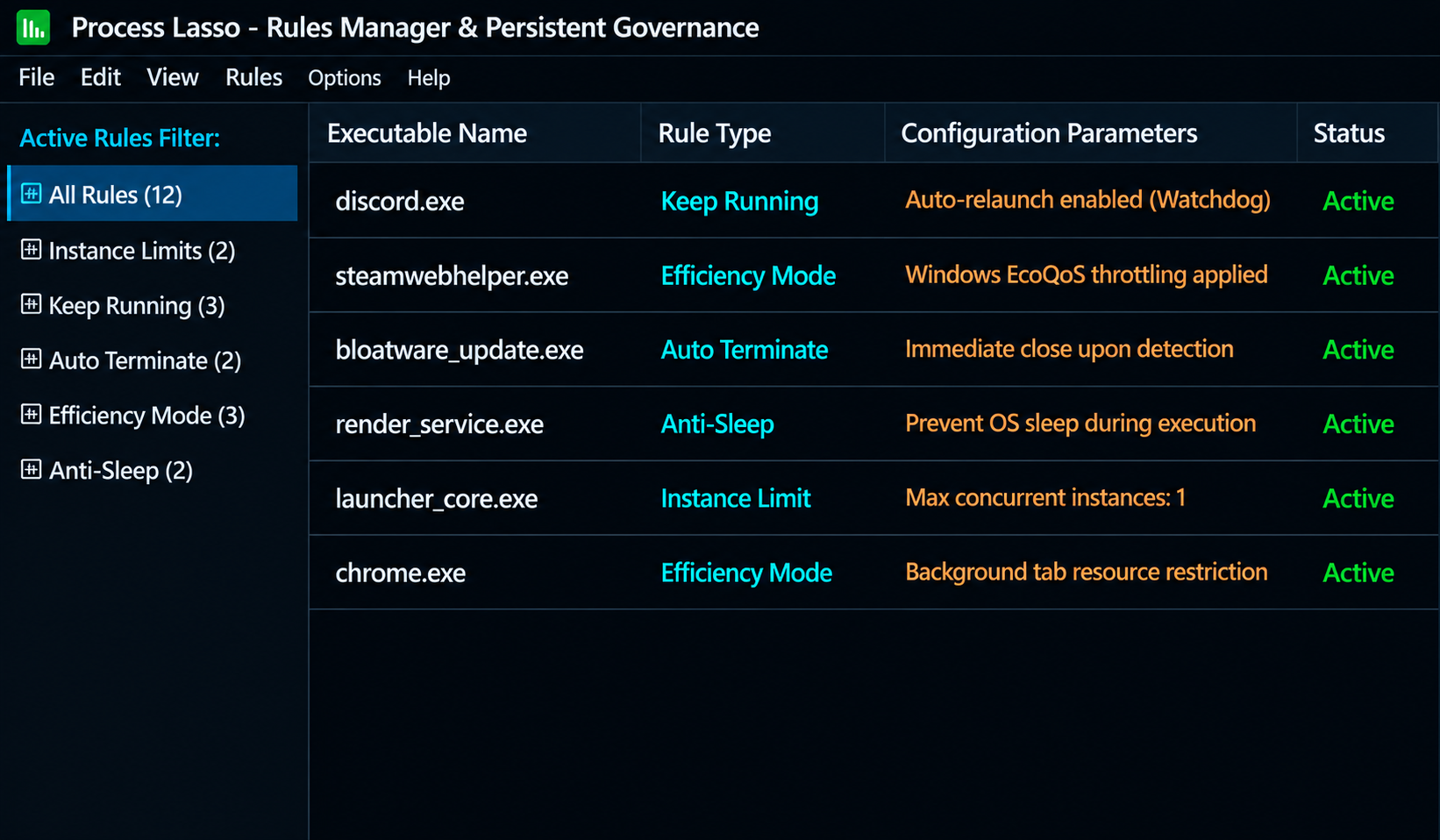Select bloatware_update.exe in the list
The width and height of the screenshot is (1440, 840).
tap(460, 351)
